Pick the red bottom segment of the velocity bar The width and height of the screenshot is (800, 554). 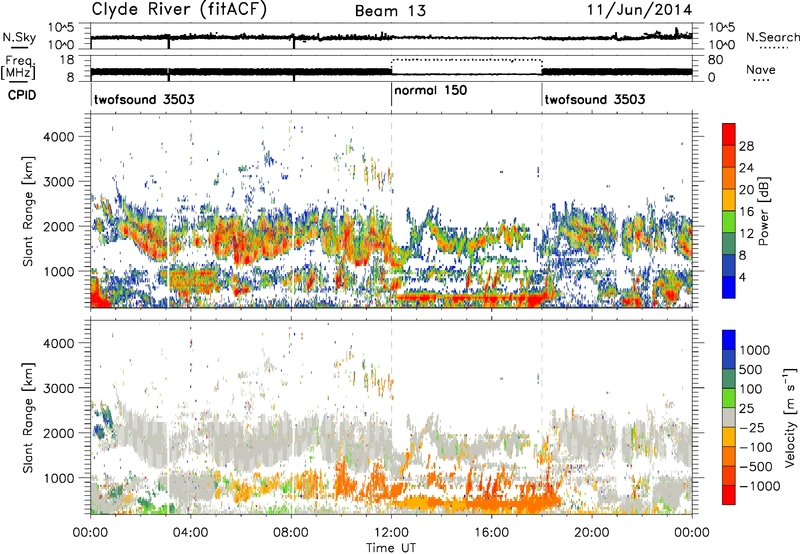click(729, 495)
